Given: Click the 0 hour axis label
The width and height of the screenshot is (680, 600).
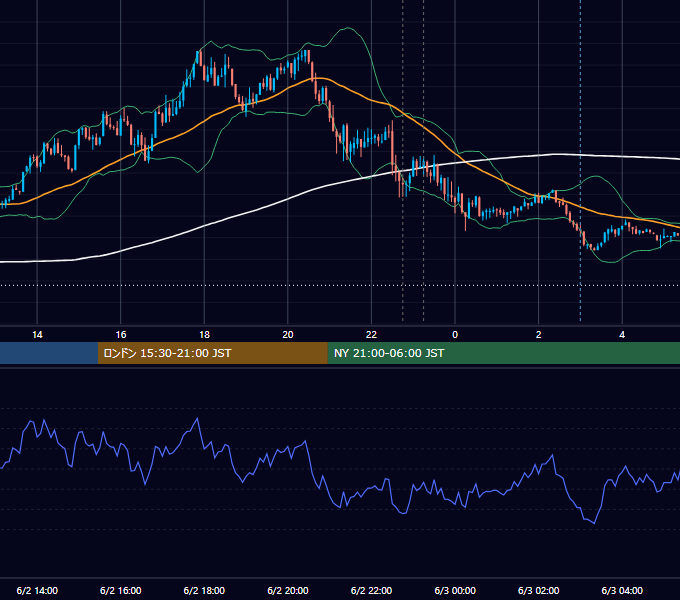Looking at the screenshot, I should point(455,335).
